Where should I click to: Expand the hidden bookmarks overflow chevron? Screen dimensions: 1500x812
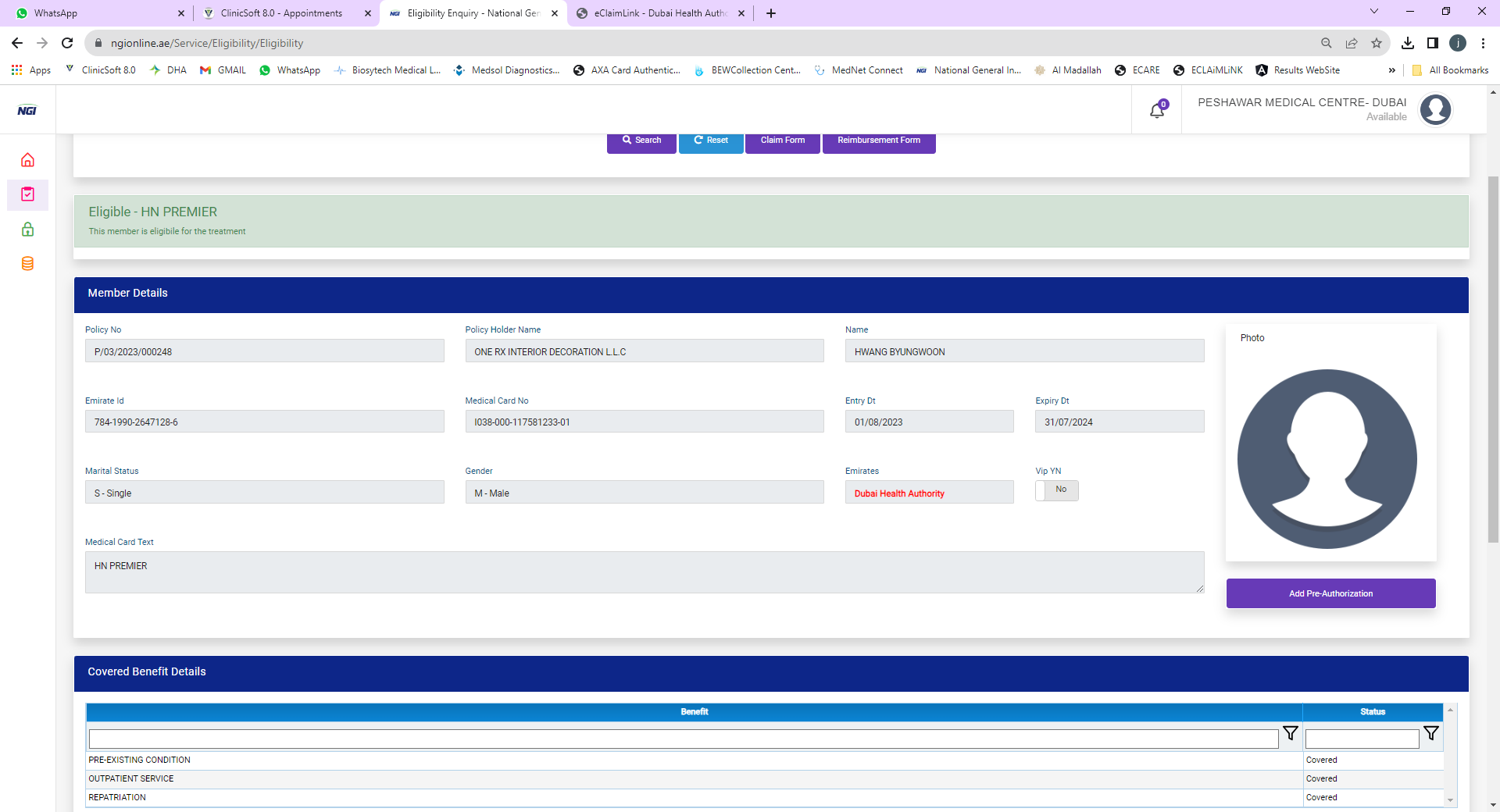click(1391, 70)
